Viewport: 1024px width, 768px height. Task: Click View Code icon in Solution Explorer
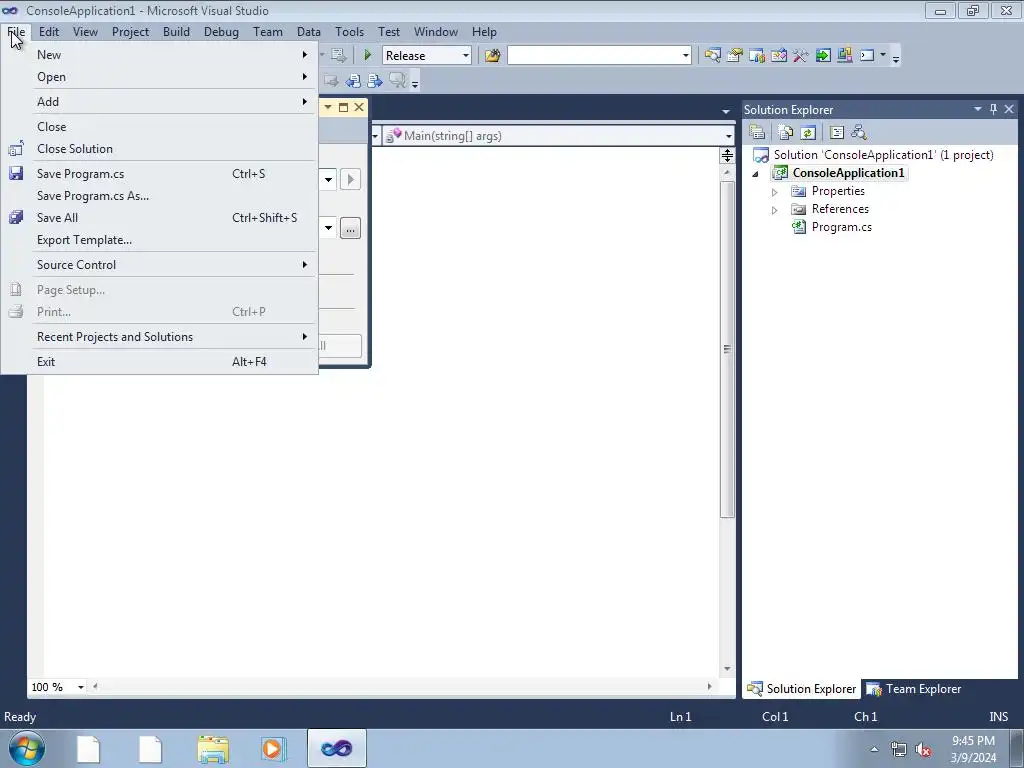click(x=837, y=133)
